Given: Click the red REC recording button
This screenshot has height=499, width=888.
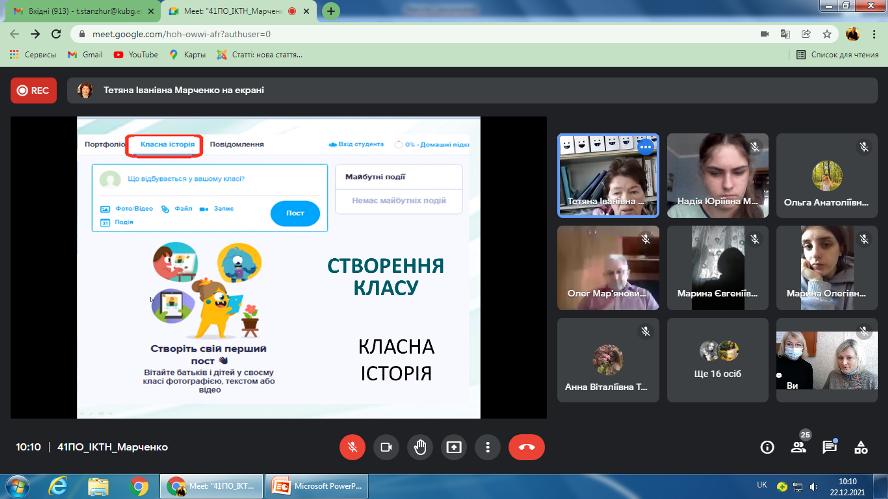Looking at the screenshot, I should [x=33, y=90].
